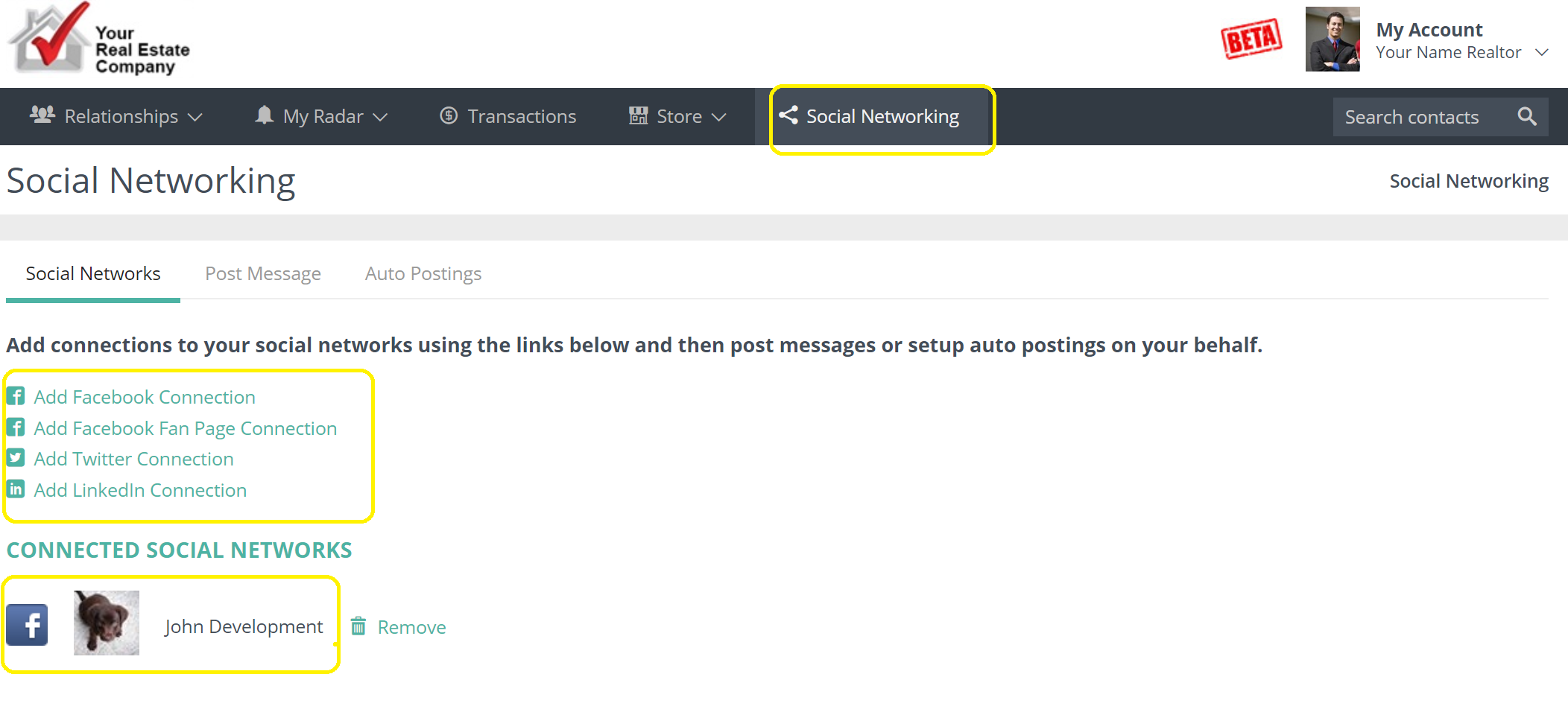Screen dimensions: 1568x712
Task: Click the share icon in Social Networking nav
Action: tap(788, 115)
